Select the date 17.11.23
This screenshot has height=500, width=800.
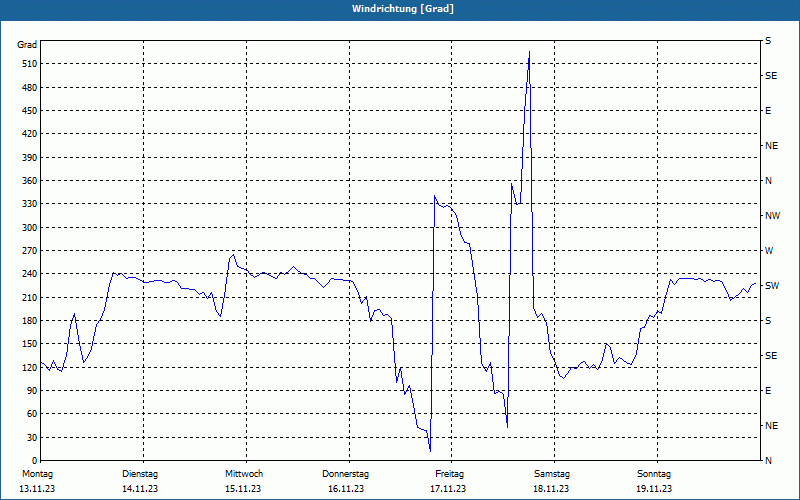[x=448, y=489]
